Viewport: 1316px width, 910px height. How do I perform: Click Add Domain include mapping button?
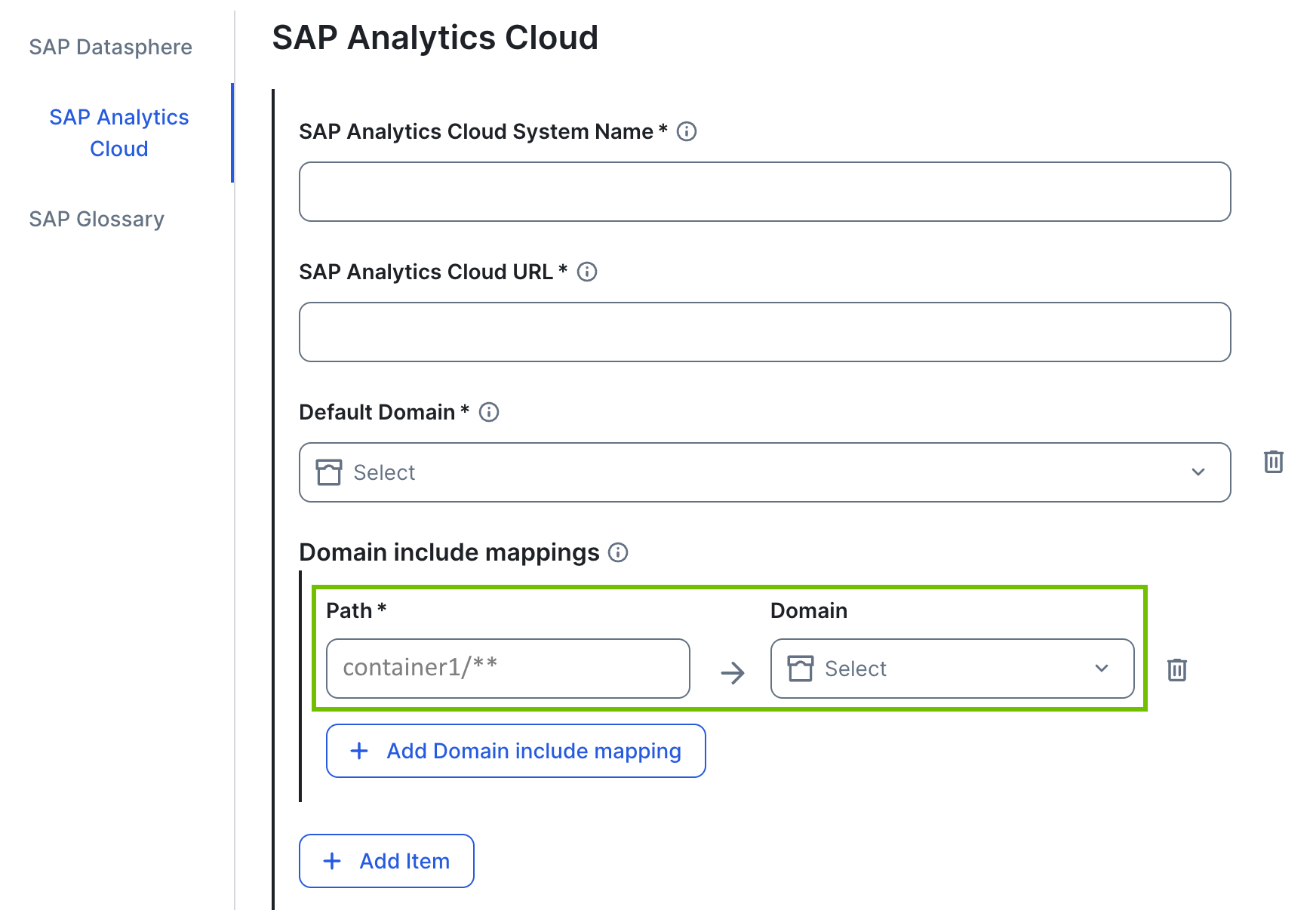coord(515,751)
